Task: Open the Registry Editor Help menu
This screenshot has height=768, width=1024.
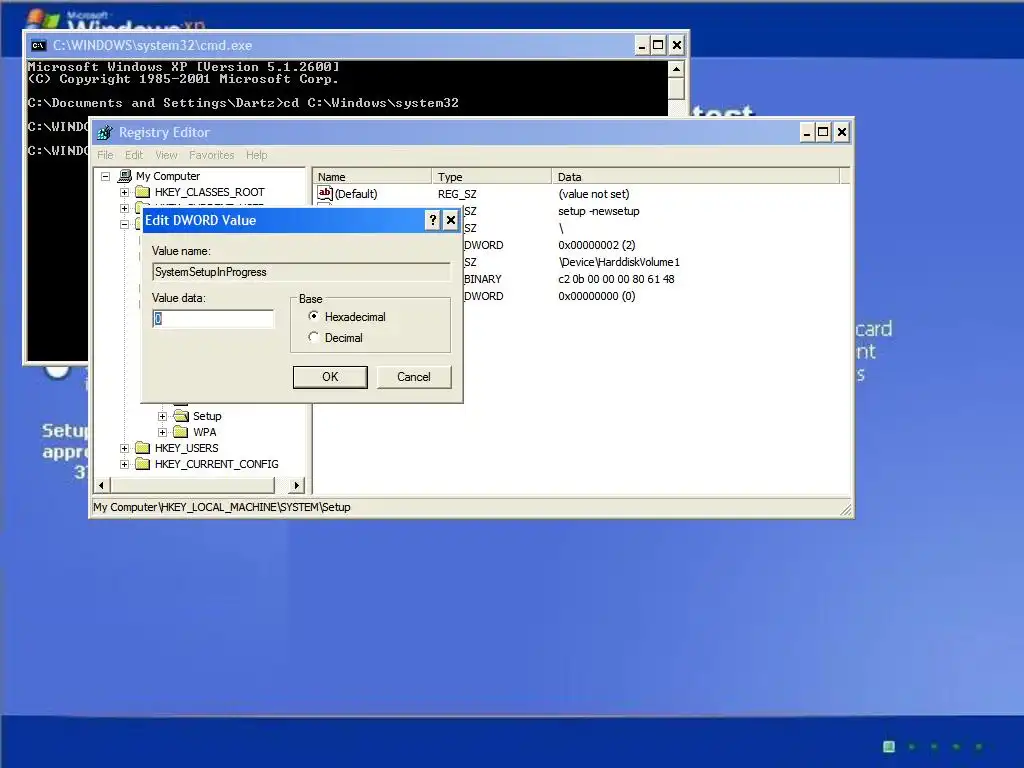Action: point(257,155)
